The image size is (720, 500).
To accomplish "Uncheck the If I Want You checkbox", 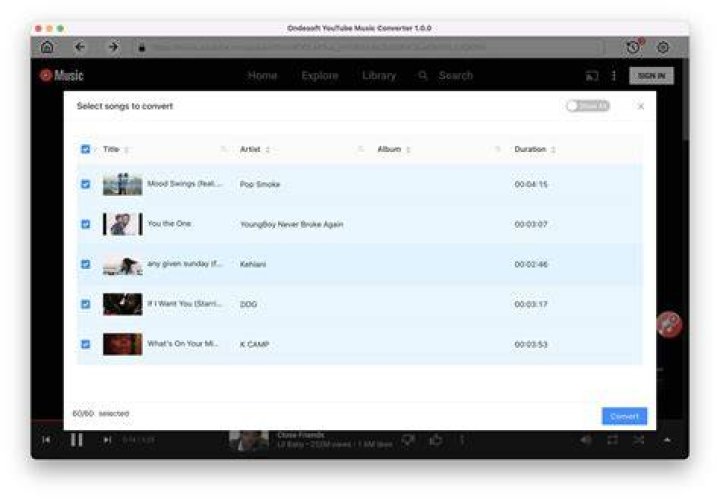I will click(x=85, y=304).
